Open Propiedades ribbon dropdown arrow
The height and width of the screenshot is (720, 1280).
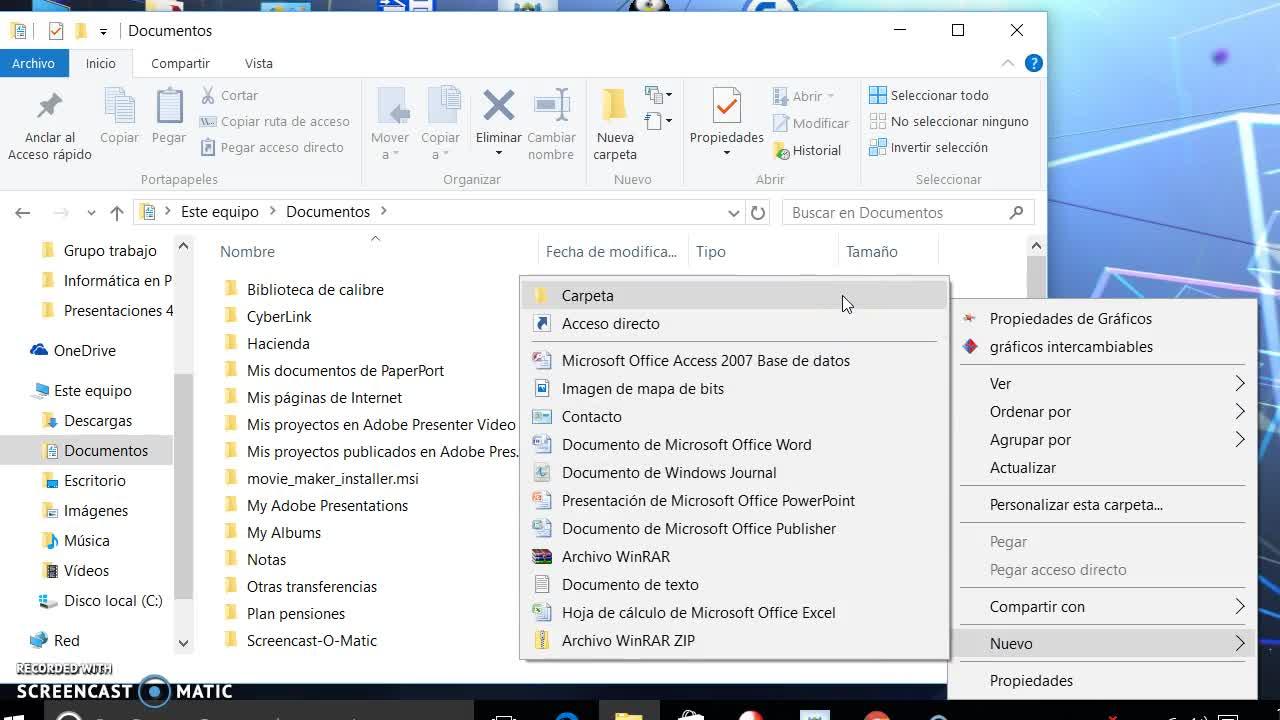727,153
